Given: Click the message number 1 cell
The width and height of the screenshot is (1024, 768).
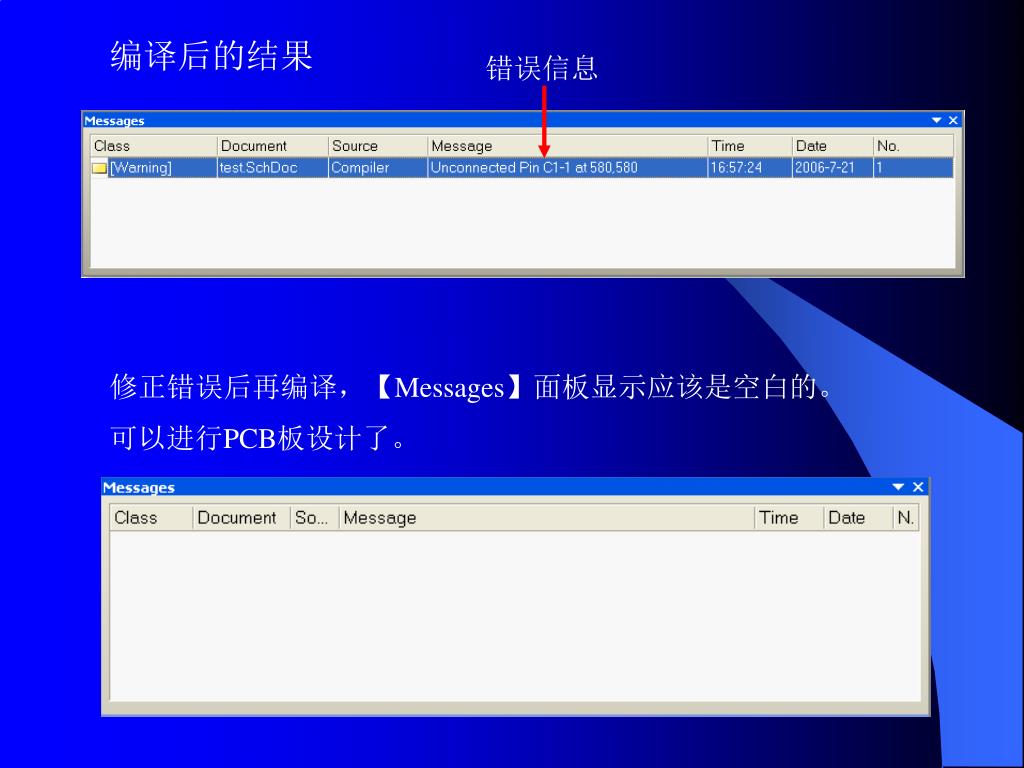Looking at the screenshot, I should click(x=913, y=168).
